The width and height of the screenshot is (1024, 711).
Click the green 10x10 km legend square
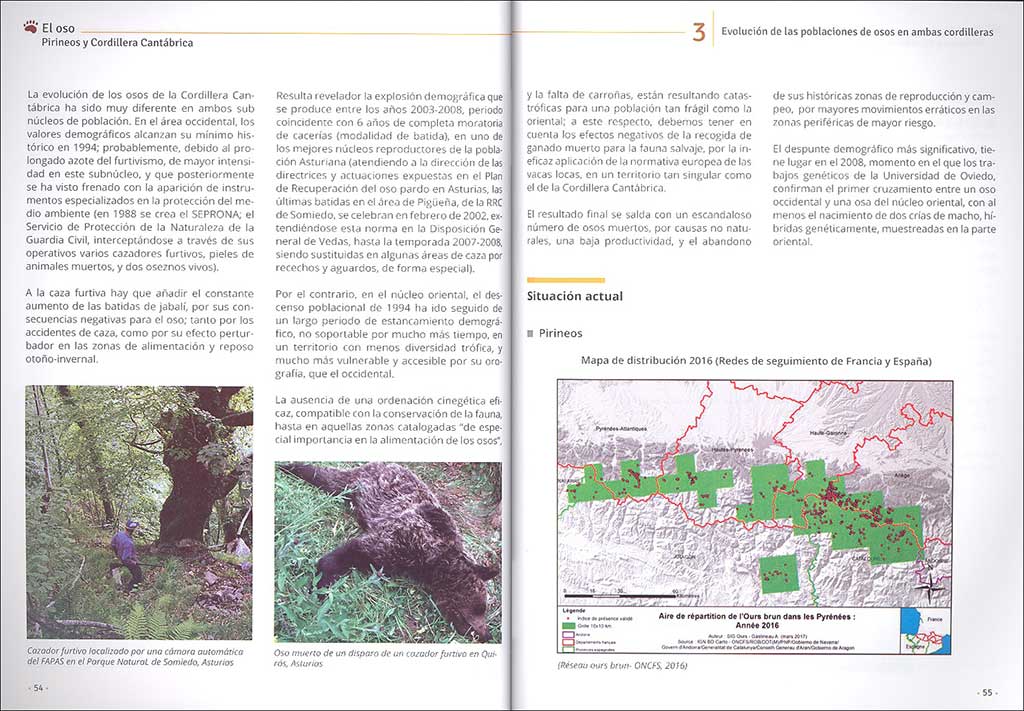[x=569, y=626]
